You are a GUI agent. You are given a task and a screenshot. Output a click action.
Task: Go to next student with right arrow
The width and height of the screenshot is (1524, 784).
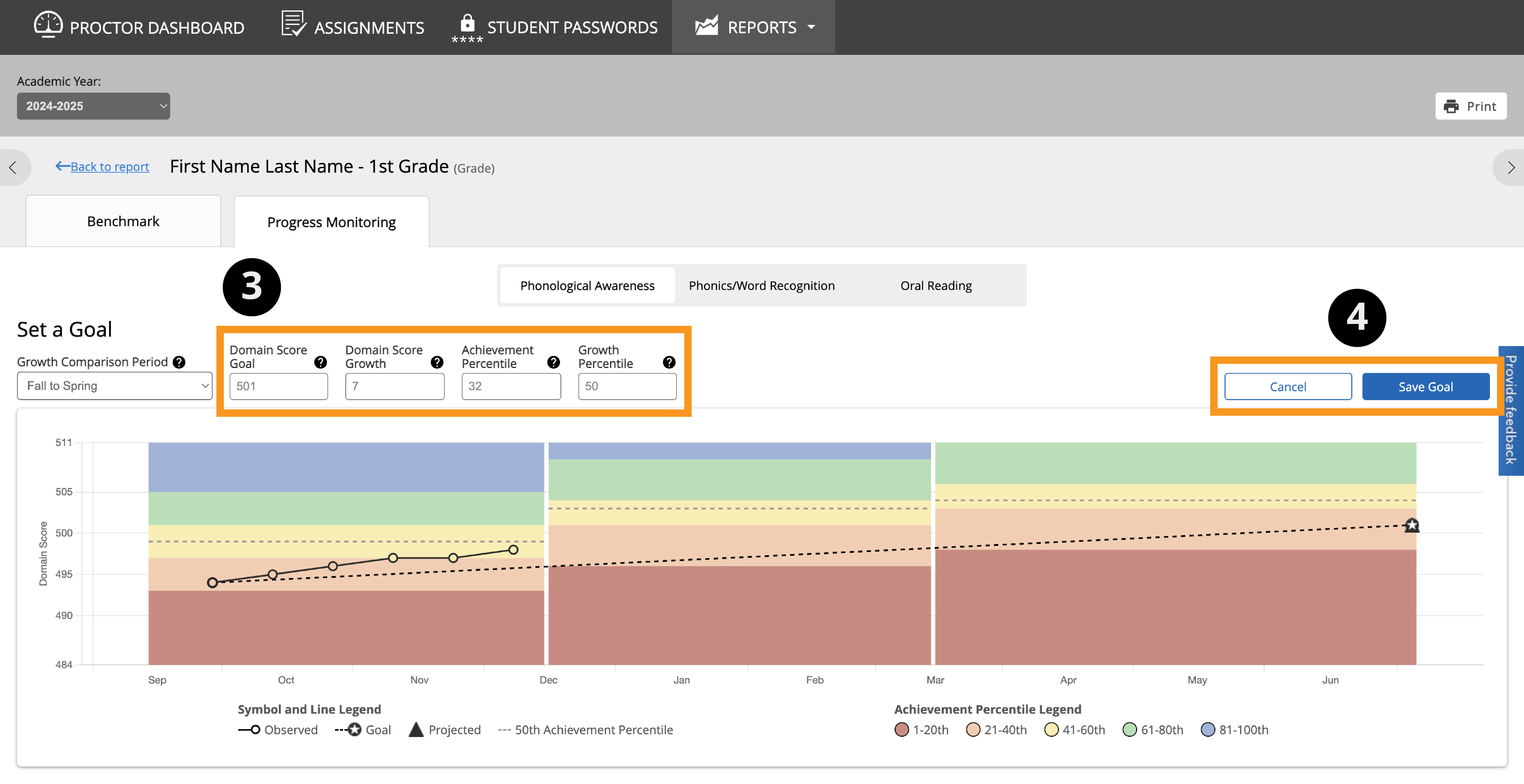click(x=1510, y=167)
